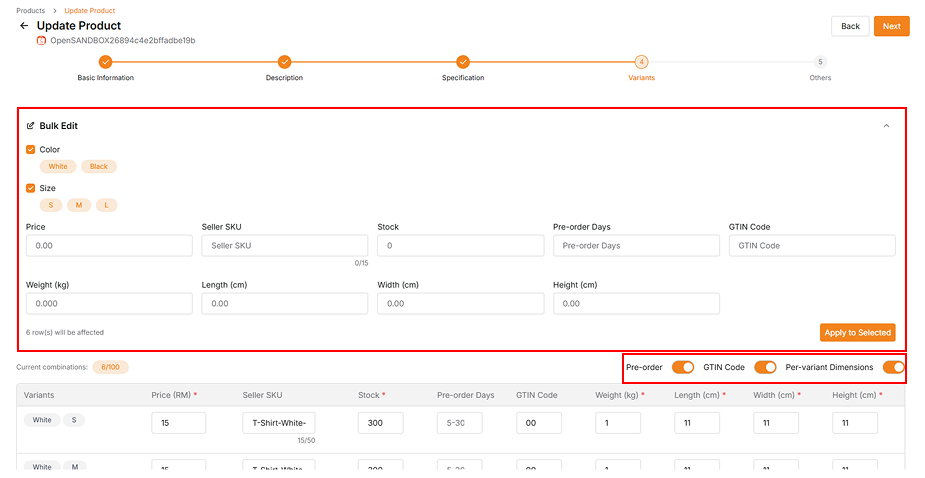925x478 pixels.
Task: Click the '6 row(s) will be affected' text
Action: 65,332
